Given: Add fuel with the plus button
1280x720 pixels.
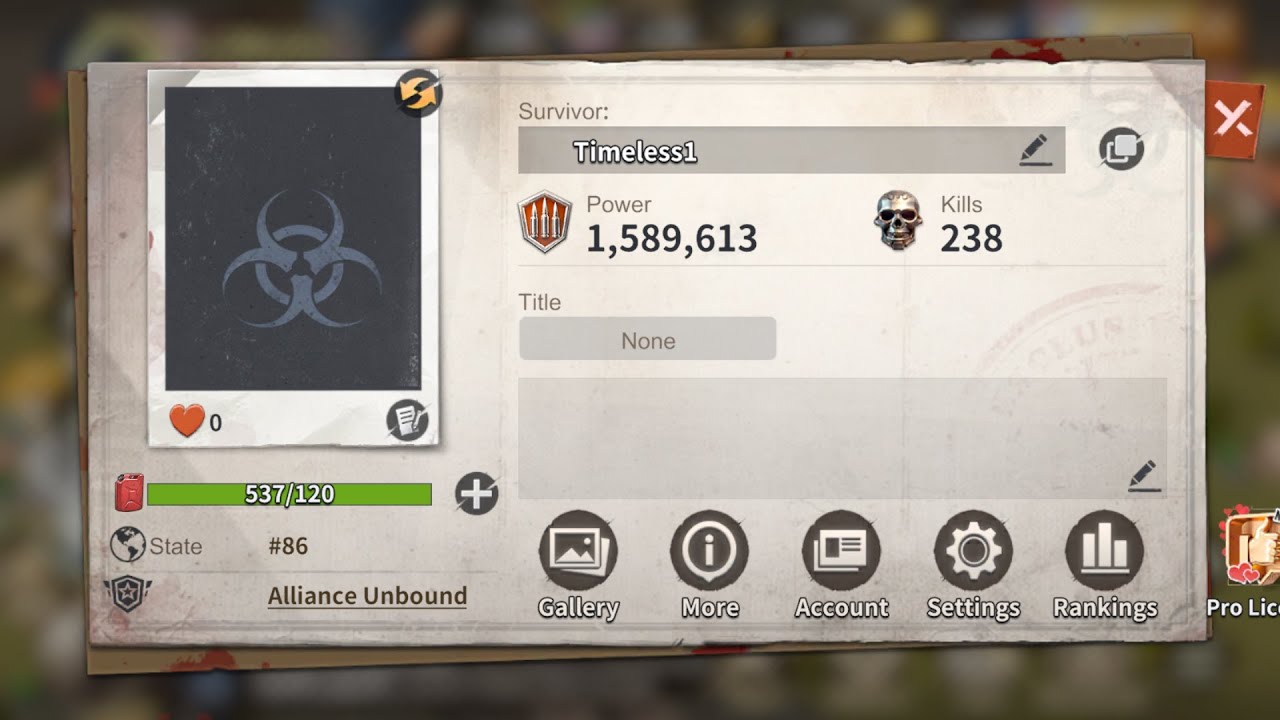Looking at the screenshot, I should [x=476, y=493].
